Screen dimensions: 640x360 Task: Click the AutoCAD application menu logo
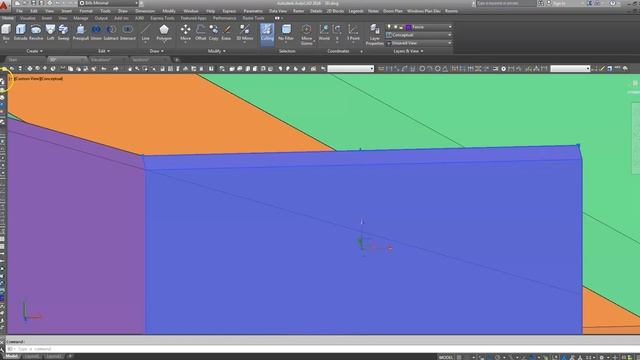[4, 5]
